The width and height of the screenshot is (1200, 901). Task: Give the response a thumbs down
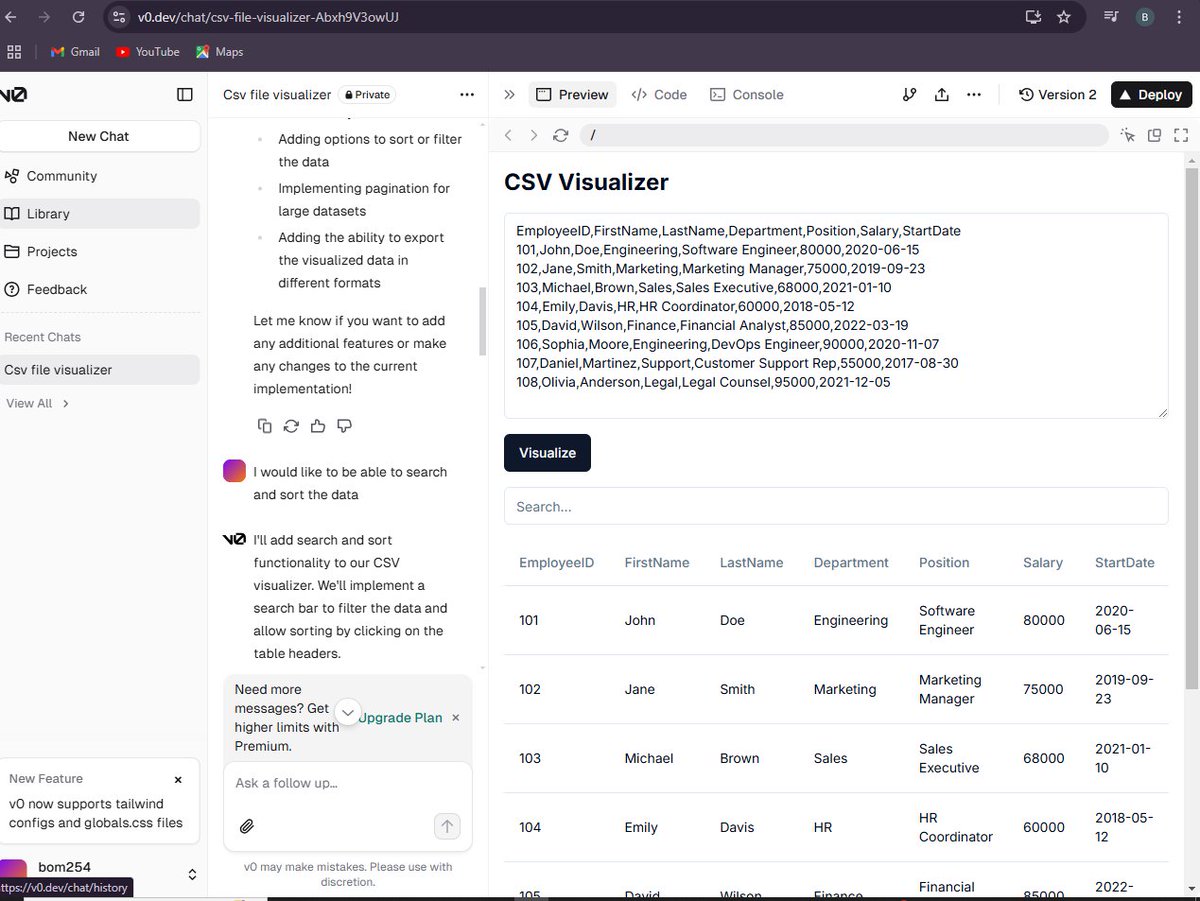click(x=344, y=425)
